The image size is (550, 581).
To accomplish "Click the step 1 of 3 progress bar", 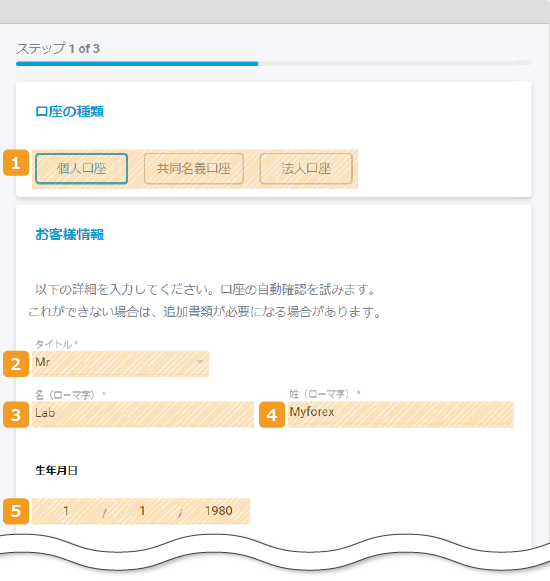I will 274,64.
